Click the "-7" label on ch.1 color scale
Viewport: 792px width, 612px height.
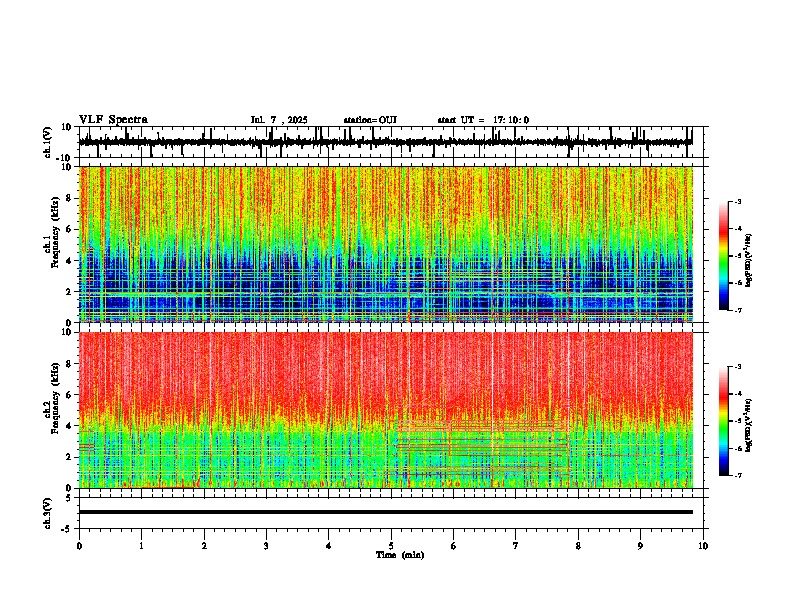[738, 310]
